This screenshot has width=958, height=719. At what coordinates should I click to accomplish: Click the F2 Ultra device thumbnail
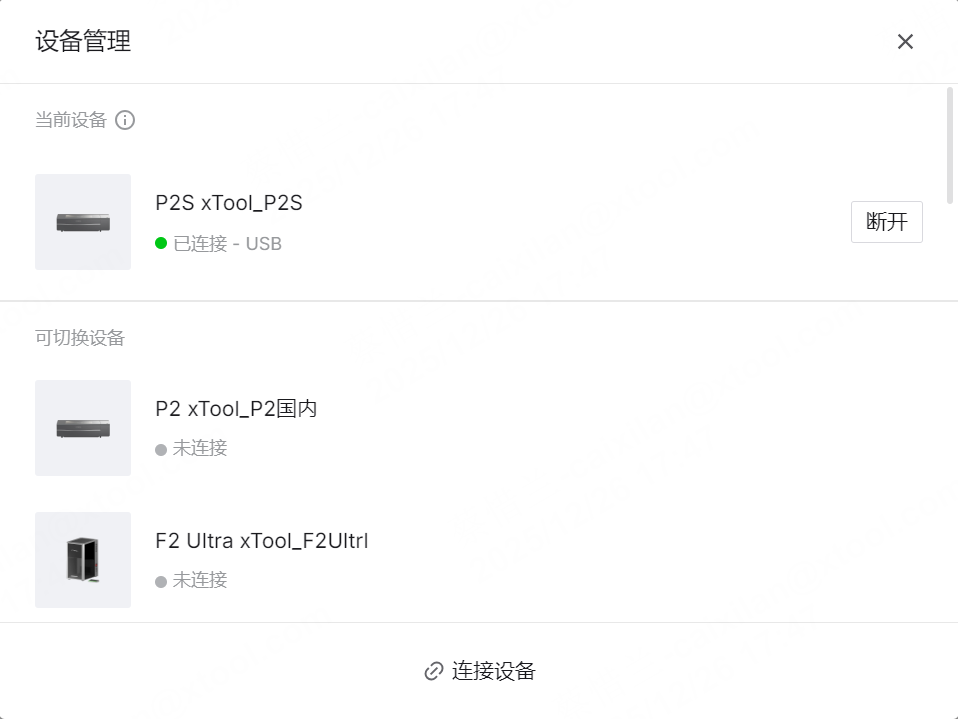point(83,560)
